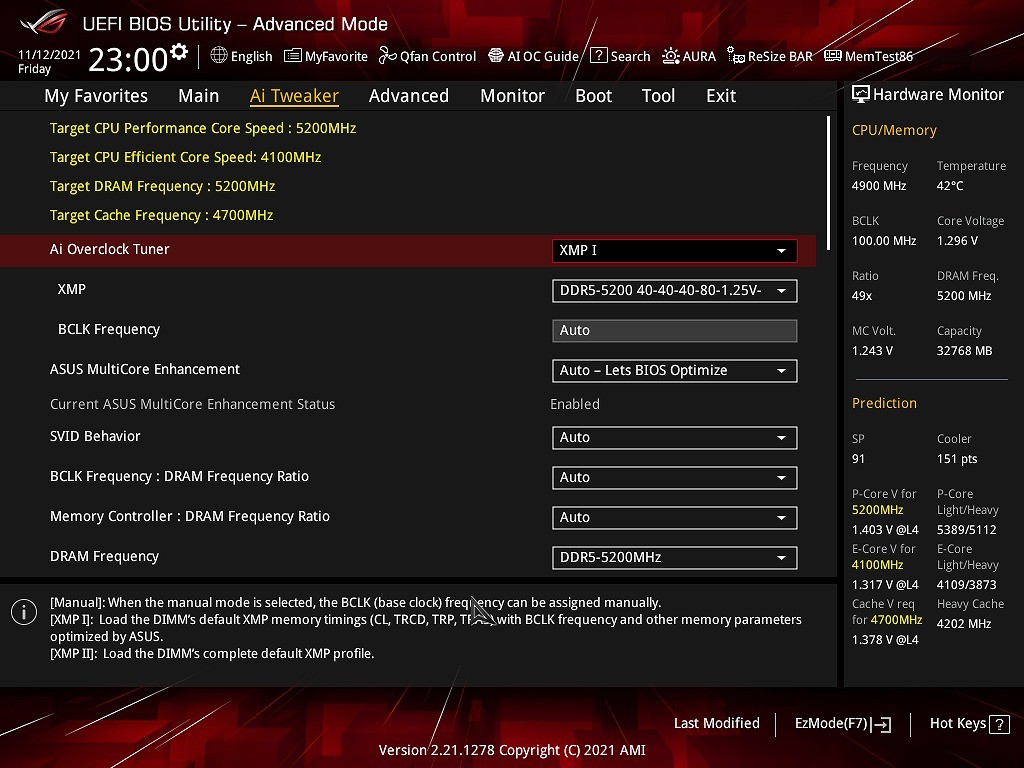Toggle AURA lighting options

pos(689,56)
